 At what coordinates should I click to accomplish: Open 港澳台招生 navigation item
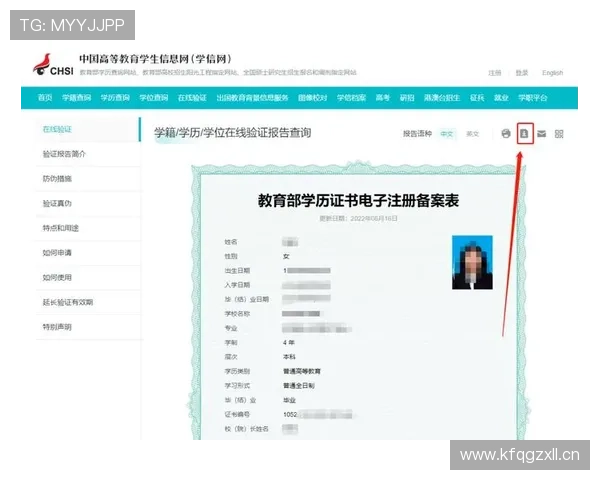[x=442, y=98]
